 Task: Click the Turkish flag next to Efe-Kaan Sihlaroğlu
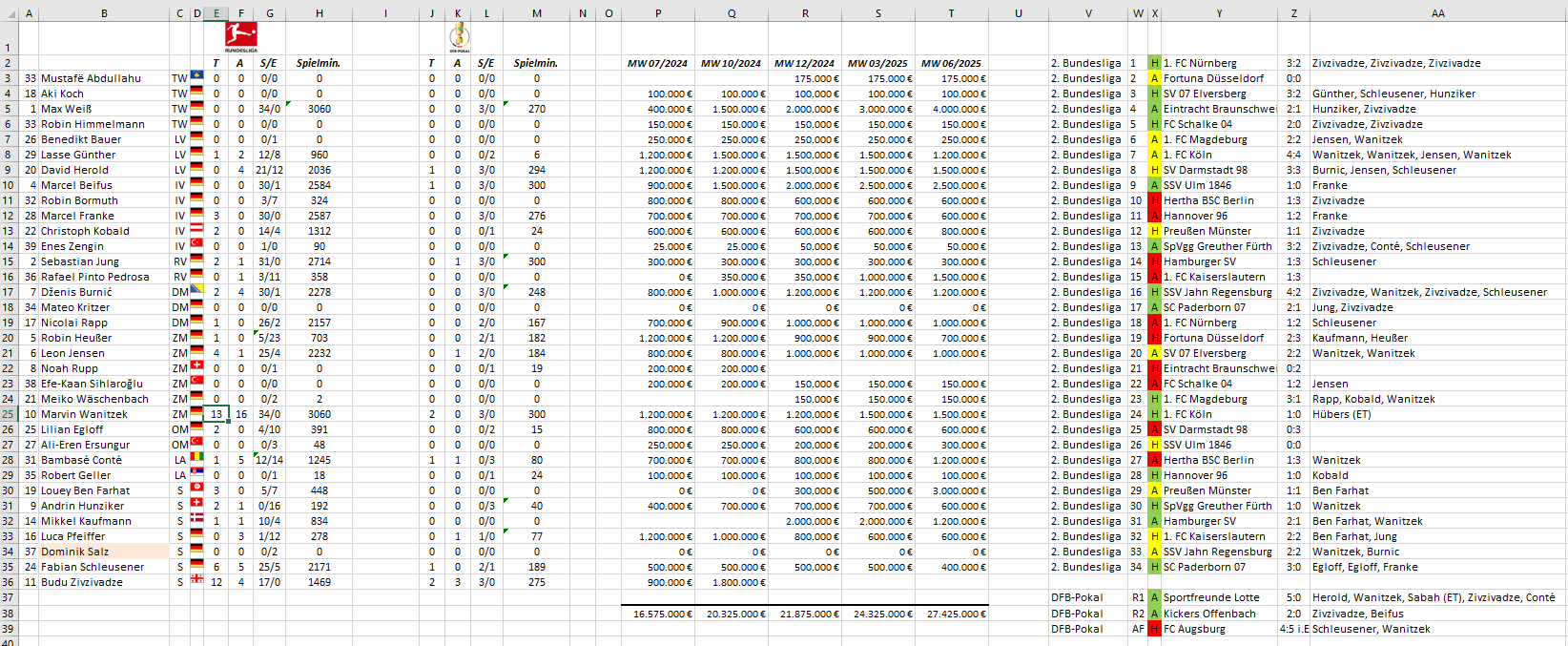(x=196, y=382)
